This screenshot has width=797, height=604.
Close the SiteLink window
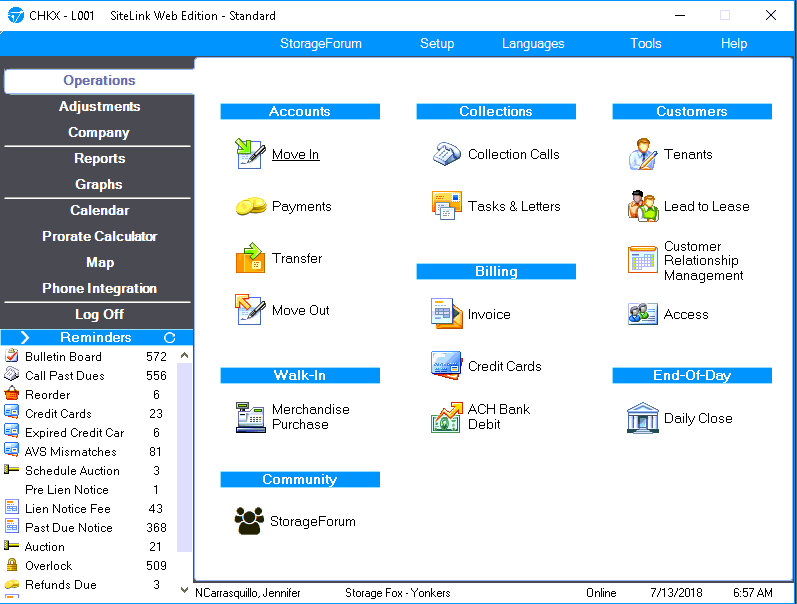click(x=771, y=15)
